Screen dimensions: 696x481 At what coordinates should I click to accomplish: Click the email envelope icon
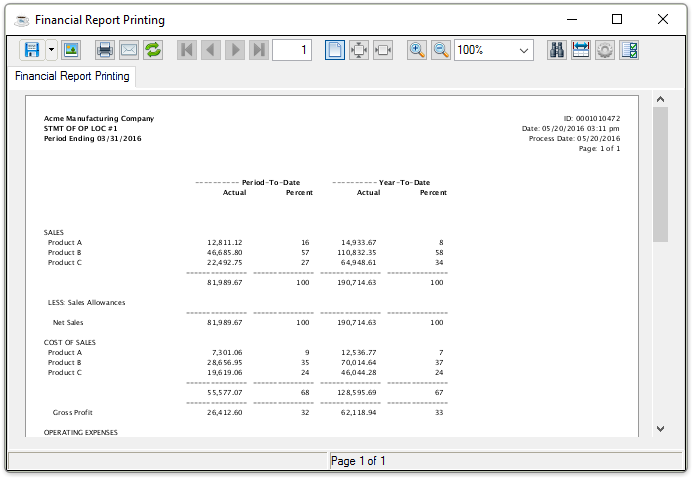pyautogui.click(x=129, y=50)
